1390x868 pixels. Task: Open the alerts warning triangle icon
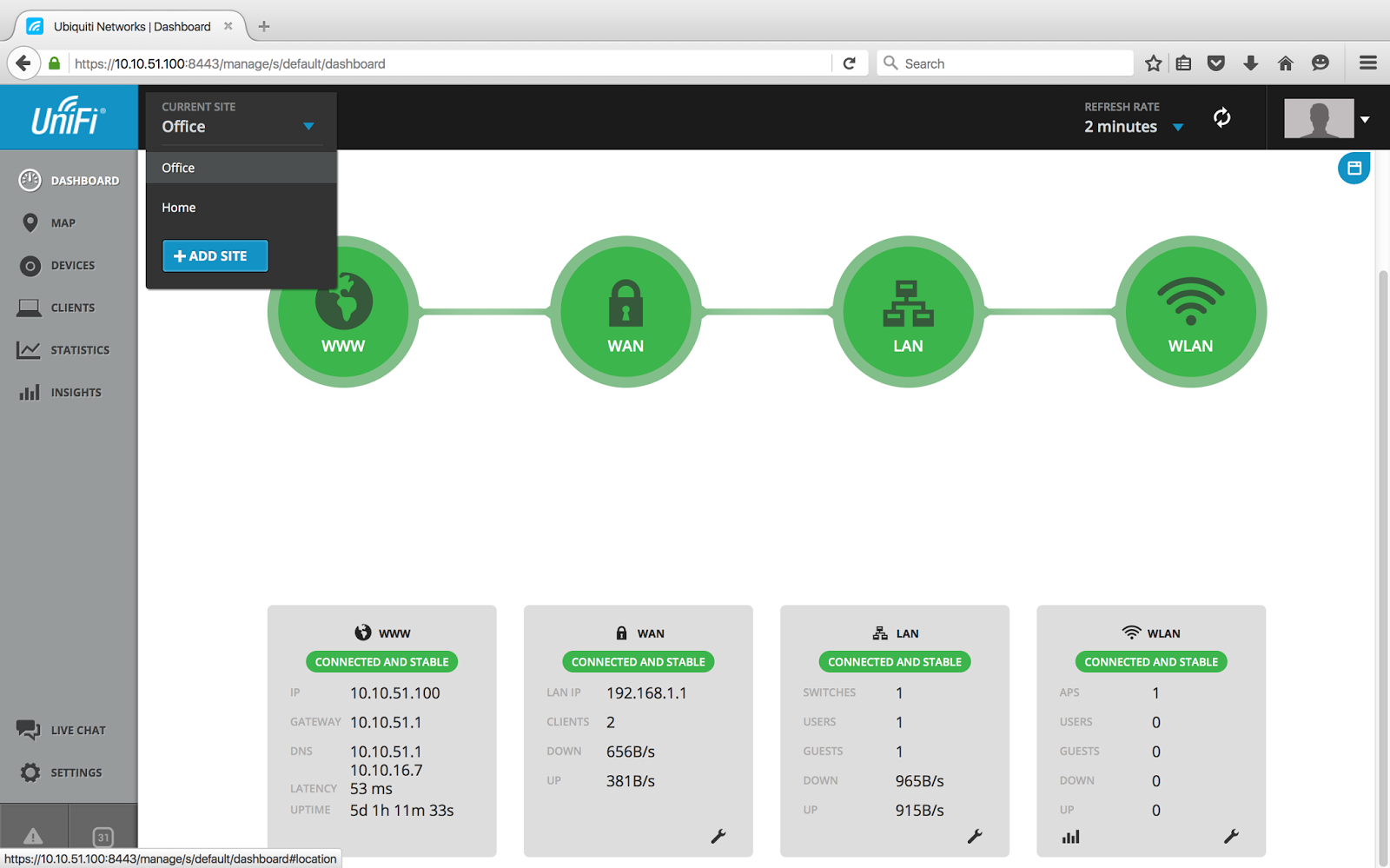tap(33, 836)
